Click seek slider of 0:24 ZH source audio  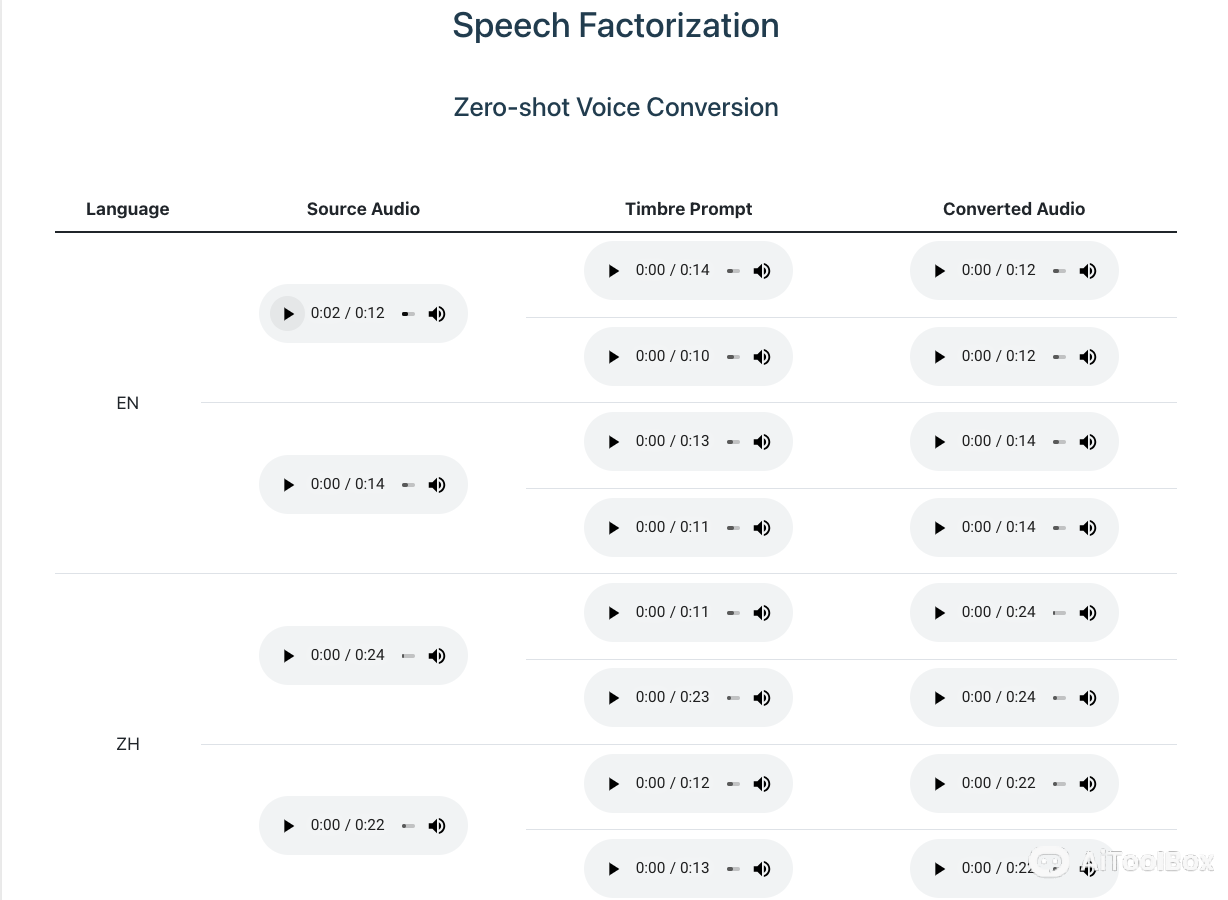click(408, 656)
